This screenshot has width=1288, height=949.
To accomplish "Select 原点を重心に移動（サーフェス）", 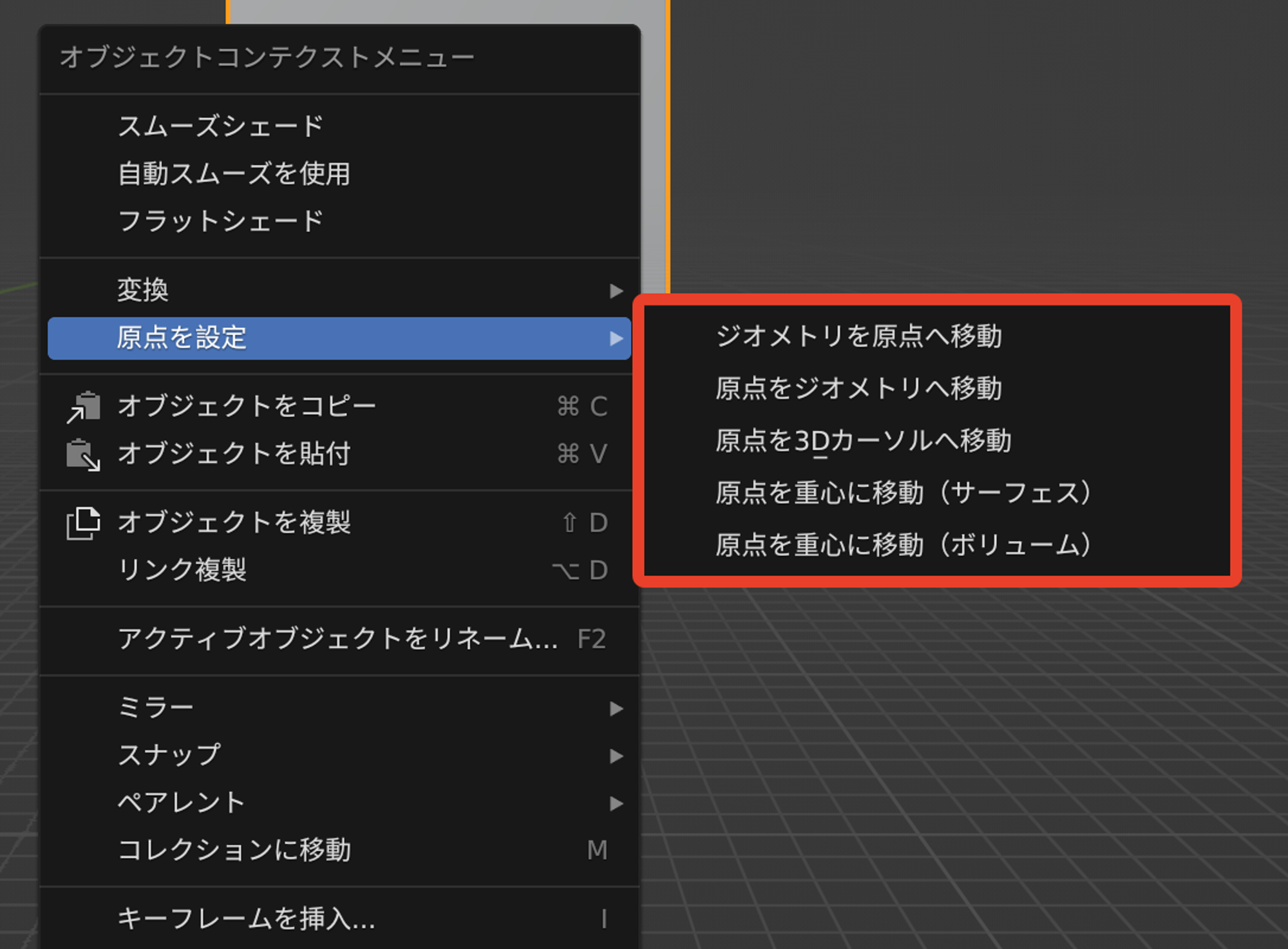I will (937, 493).
